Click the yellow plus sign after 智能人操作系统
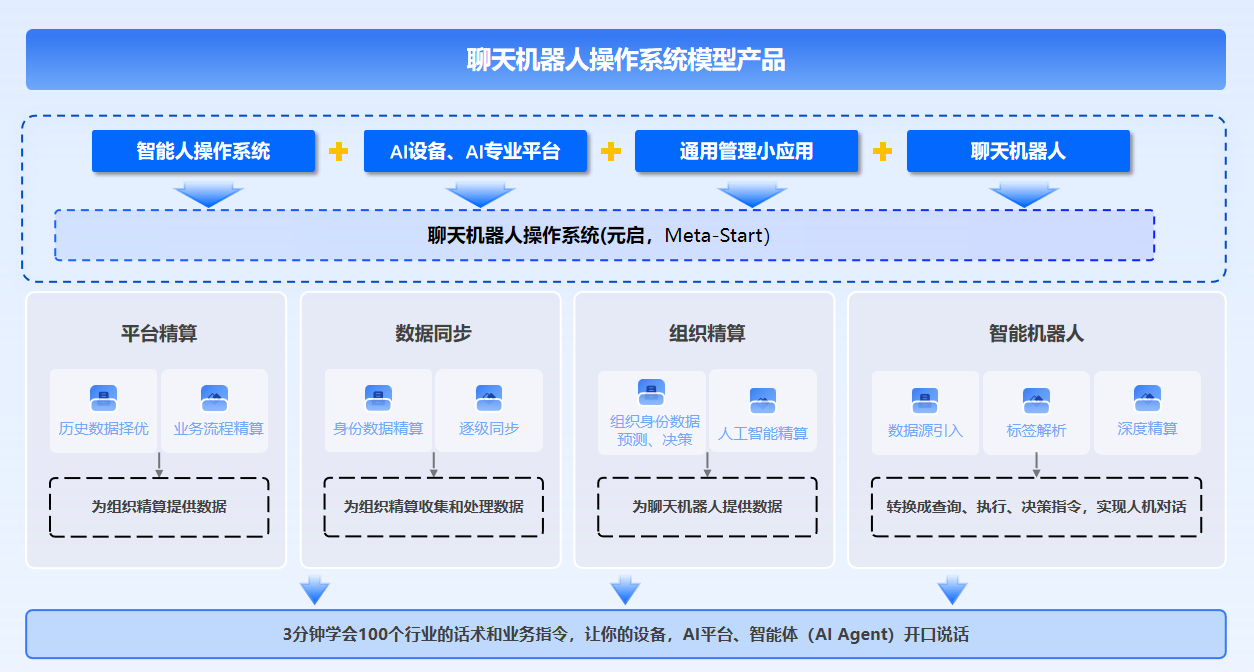The height and width of the screenshot is (672, 1254). 339,152
